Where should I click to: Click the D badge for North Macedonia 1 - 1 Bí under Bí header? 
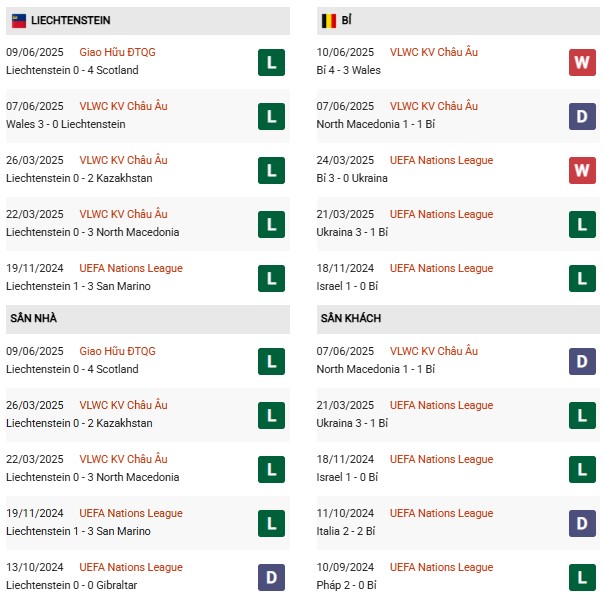[582, 116]
